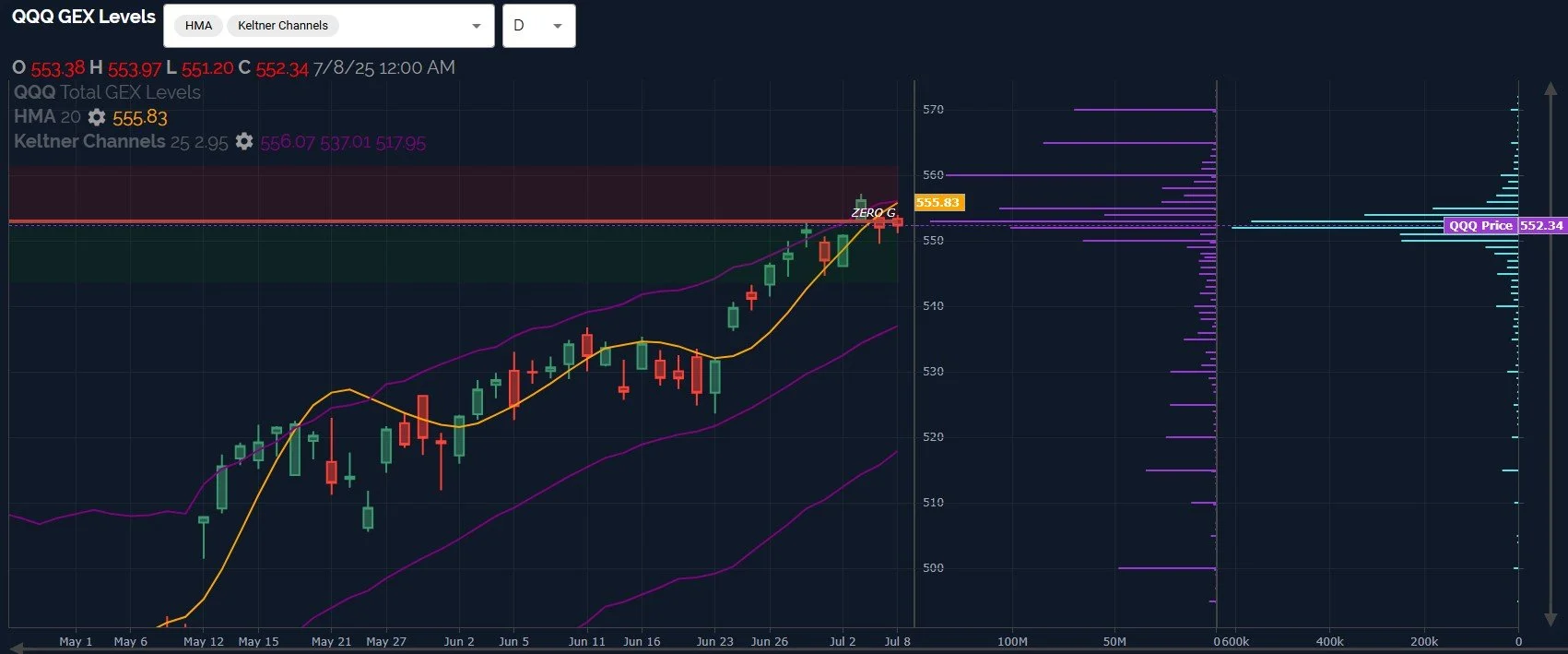Screen dimensions: 1568x654
Task: Open Keltner Channels settings gear
Action: [244, 141]
